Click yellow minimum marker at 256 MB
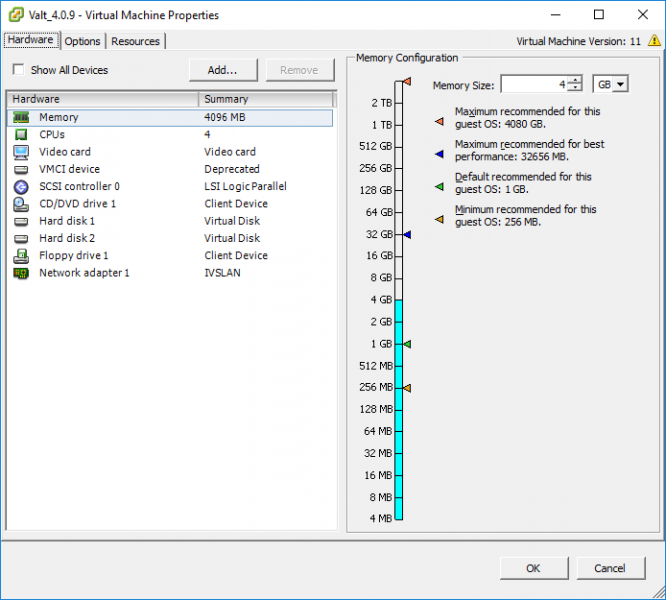This screenshot has width=666, height=600. coord(407,388)
